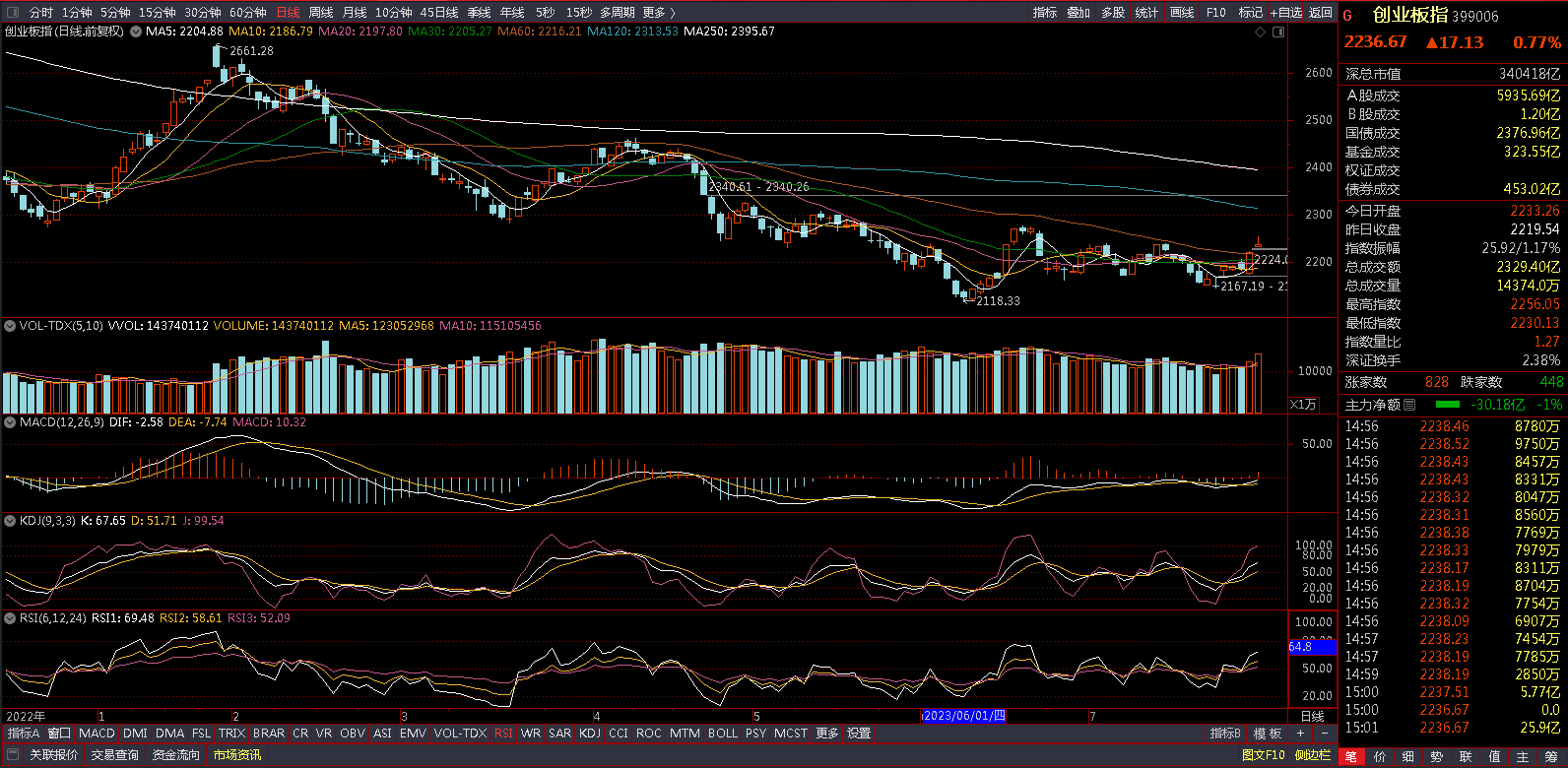Open the list icon next to 主力净额
This screenshot has width=1568, height=768.
pyautogui.click(x=1409, y=405)
